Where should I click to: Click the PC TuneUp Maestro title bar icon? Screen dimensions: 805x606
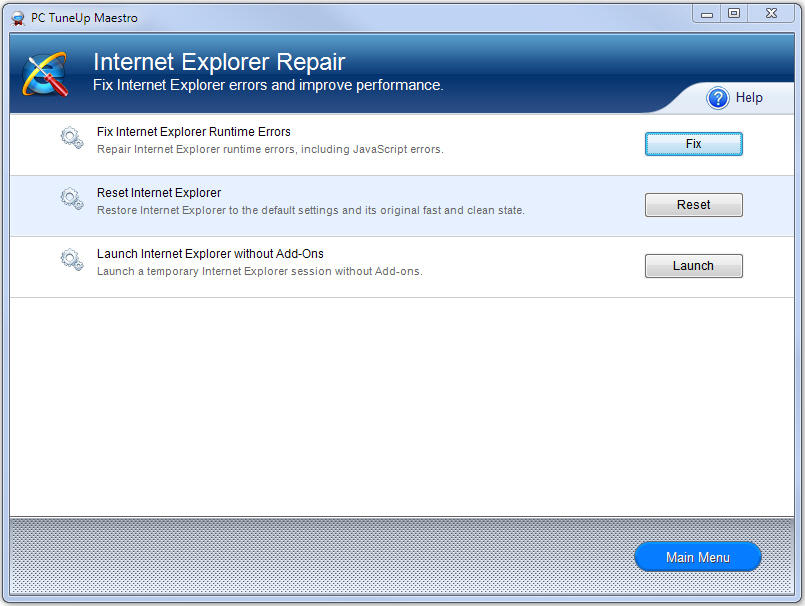pos(18,18)
